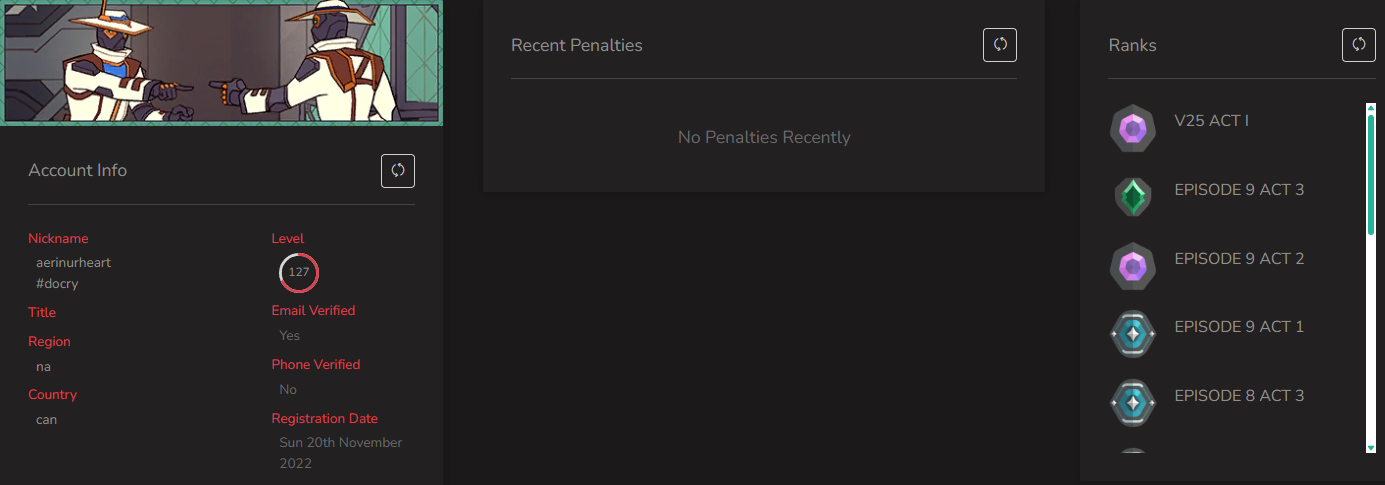The width and height of the screenshot is (1385, 485).
Task: Click the Episode 9 Act 2 rank badge
Action: [1133, 267]
